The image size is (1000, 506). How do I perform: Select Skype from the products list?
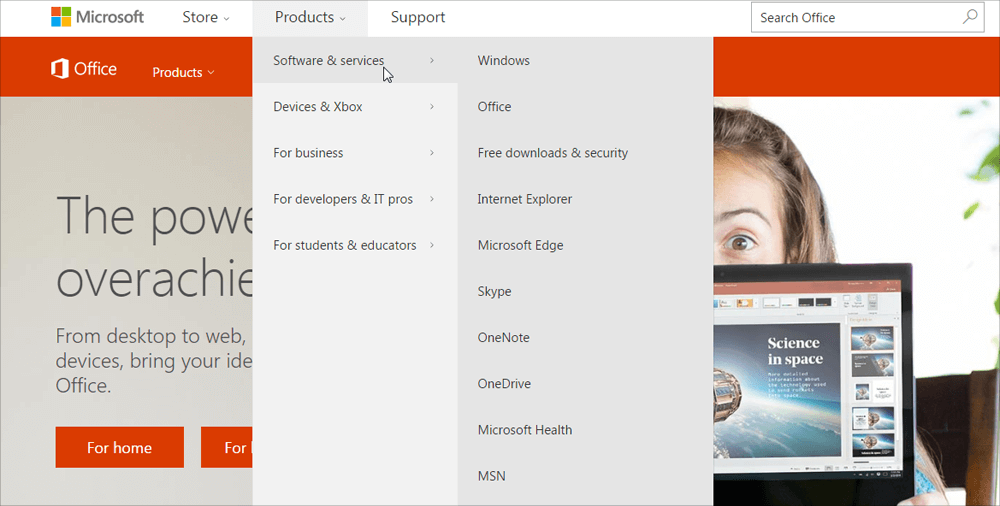tap(494, 291)
